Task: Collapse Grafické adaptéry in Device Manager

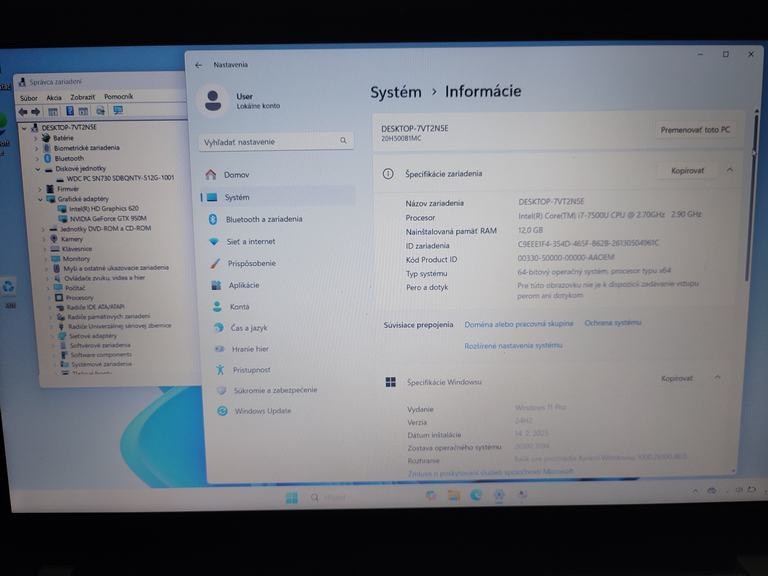Action: pyautogui.click(x=40, y=199)
